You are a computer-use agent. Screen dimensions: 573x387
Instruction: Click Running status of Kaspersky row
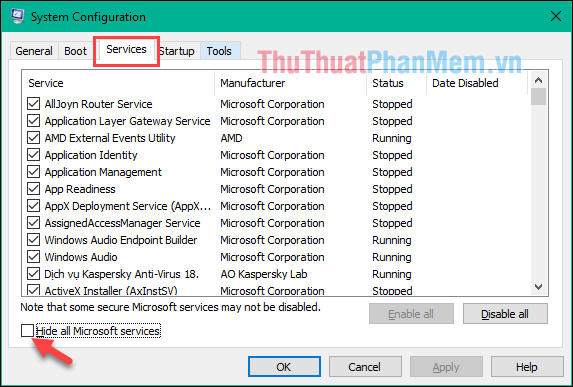pos(392,274)
